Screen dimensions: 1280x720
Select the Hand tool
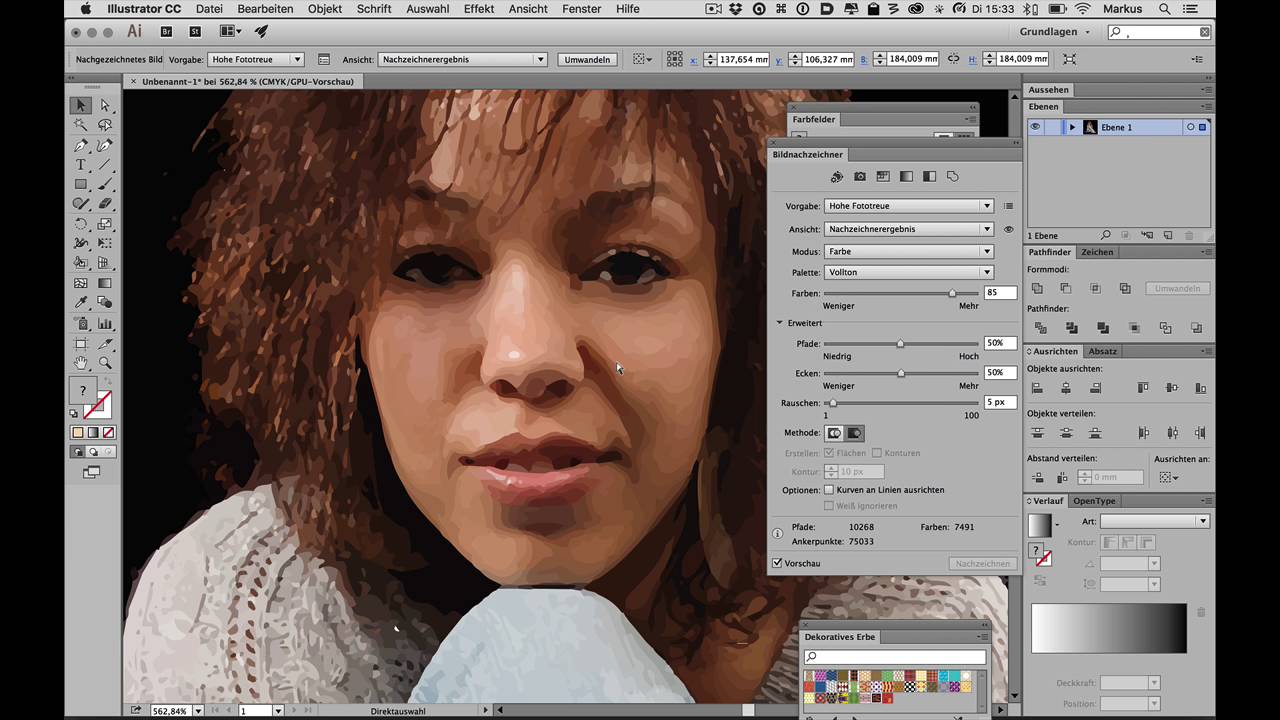point(81,363)
